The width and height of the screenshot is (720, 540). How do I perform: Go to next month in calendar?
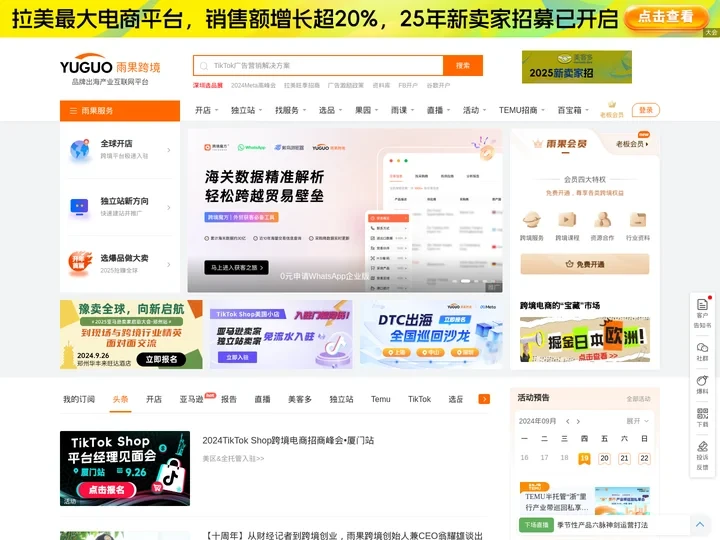(578, 421)
